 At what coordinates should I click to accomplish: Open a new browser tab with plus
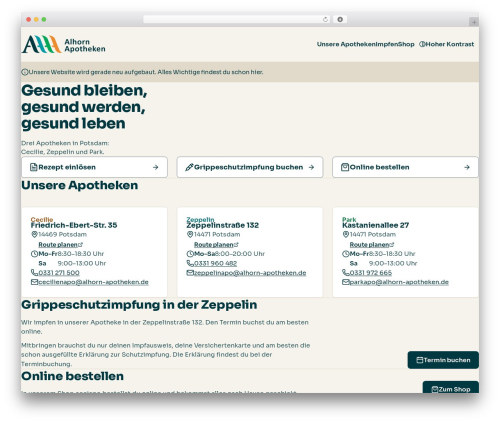tap(474, 22)
